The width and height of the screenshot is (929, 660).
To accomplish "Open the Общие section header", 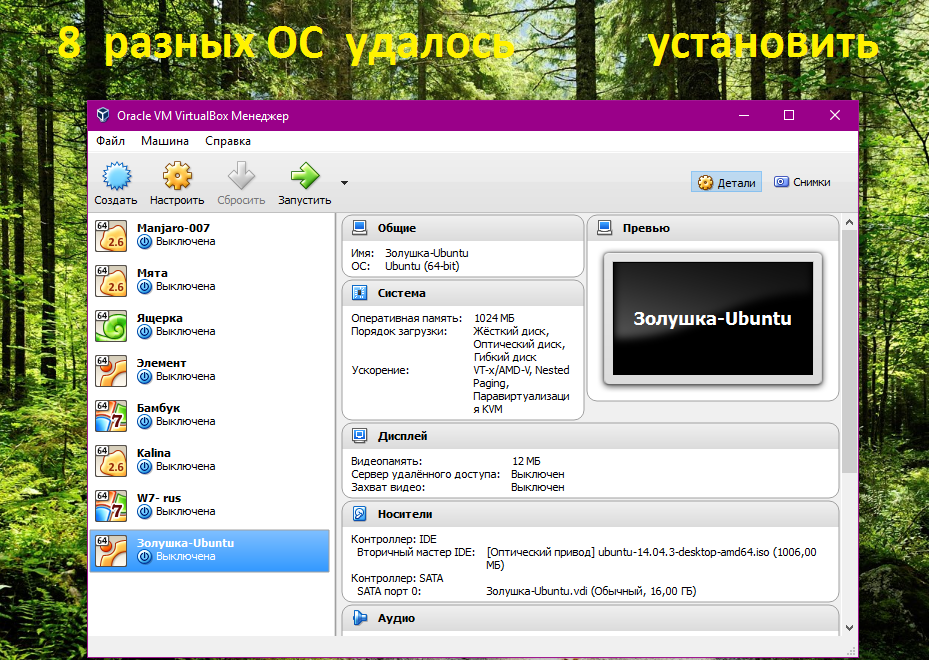I will coord(463,228).
